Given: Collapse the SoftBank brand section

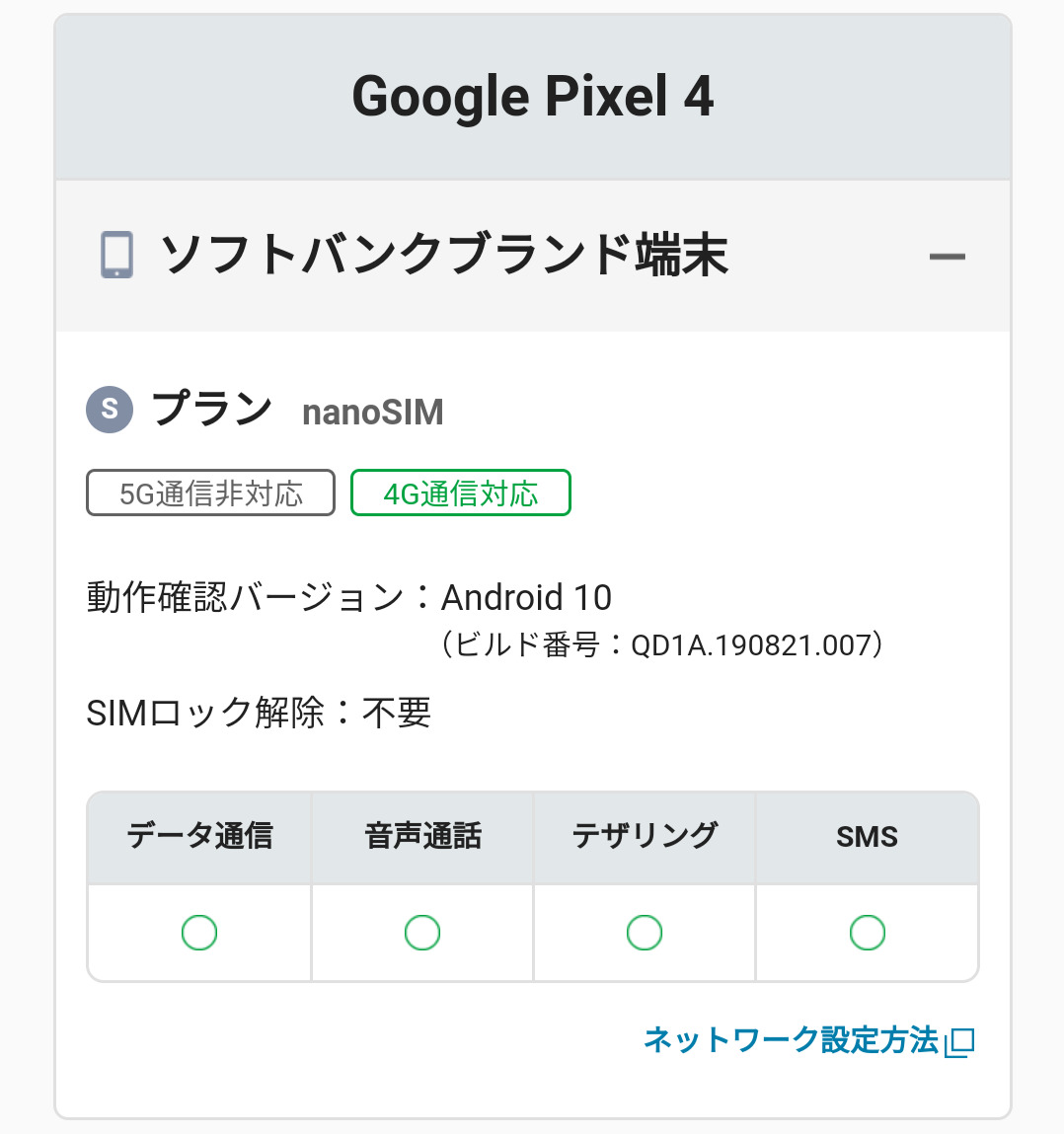Looking at the screenshot, I should pyautogui.click(x=947, y=257).
